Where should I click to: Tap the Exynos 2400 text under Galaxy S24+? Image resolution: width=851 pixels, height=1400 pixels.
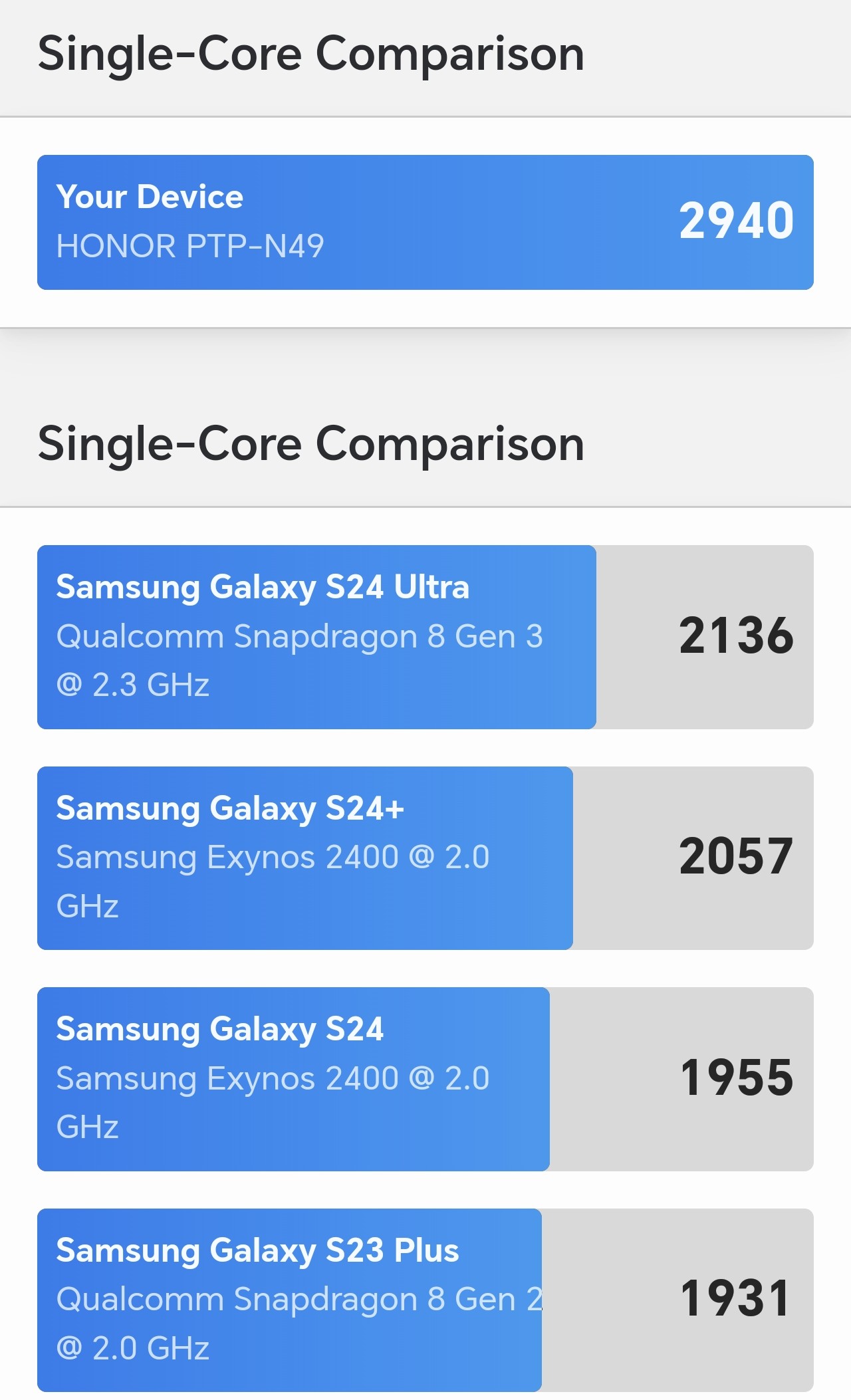[x=273, y=857]
